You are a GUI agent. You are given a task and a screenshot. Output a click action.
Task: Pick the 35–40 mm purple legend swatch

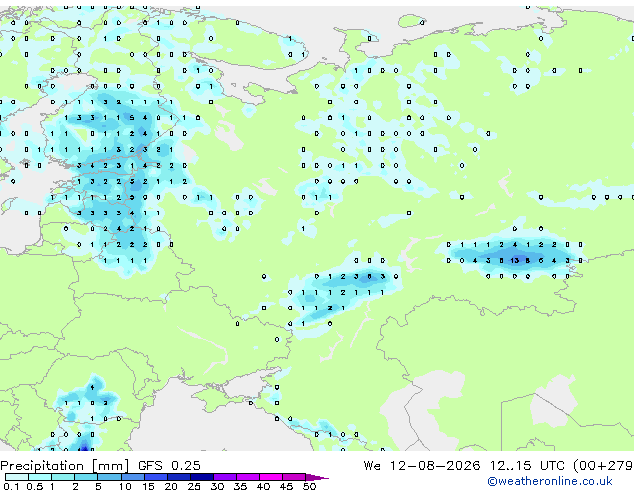(248, 477)
